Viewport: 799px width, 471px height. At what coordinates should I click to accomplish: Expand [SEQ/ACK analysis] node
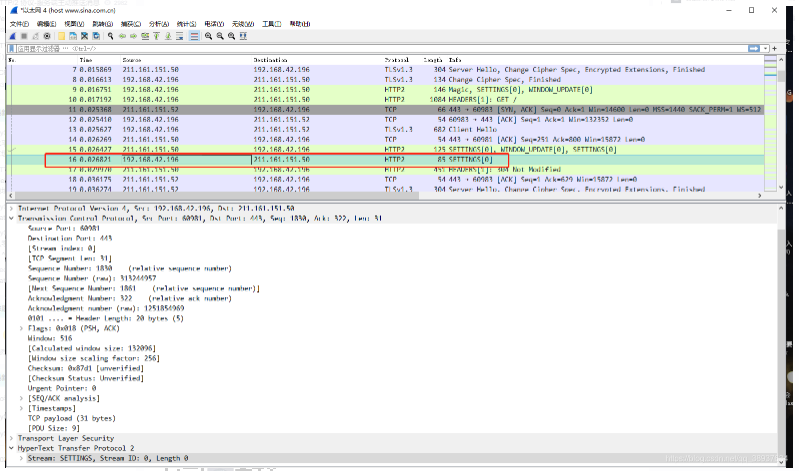[x=21, y=398]
